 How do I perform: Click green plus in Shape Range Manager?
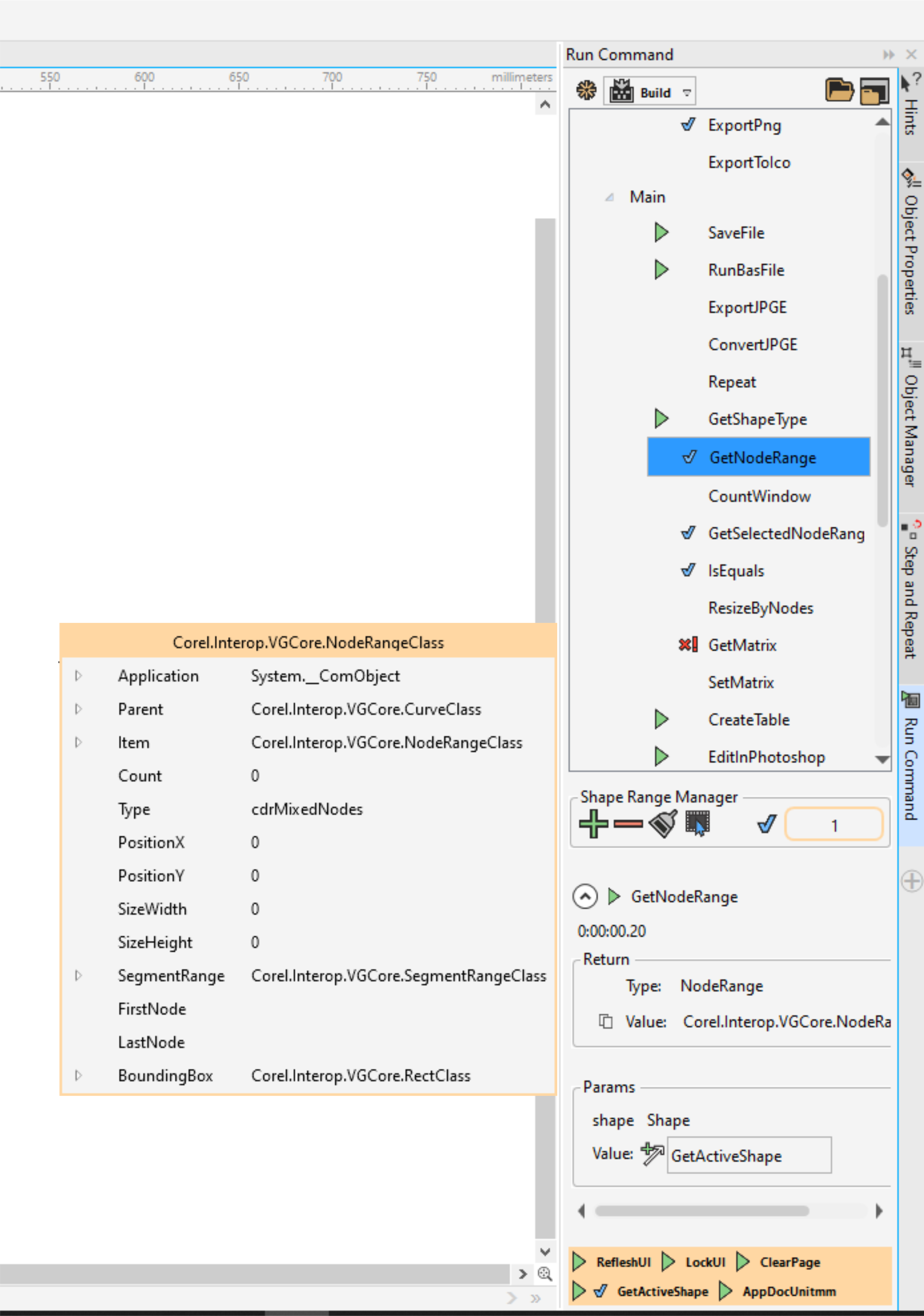pos(593,824)
